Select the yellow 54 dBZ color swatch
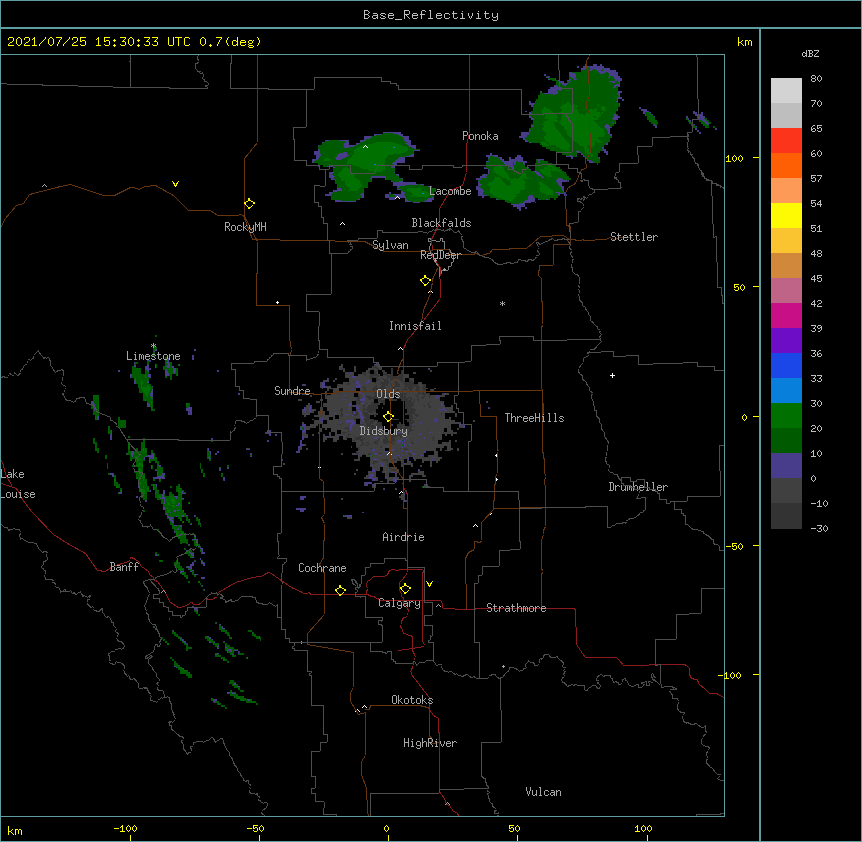Viewport: 862px width, 842px height. click(x=786, y=215)
